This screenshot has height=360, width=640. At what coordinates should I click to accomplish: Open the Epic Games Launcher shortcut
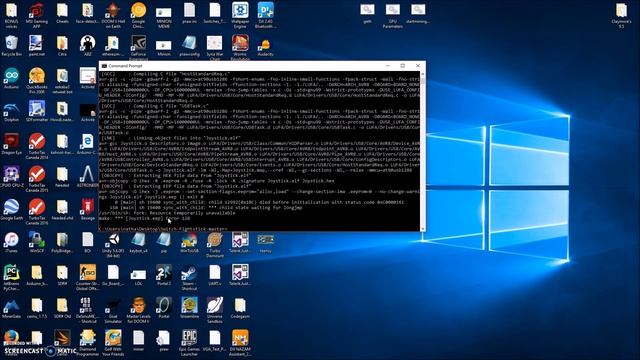(x=189, y=343)
